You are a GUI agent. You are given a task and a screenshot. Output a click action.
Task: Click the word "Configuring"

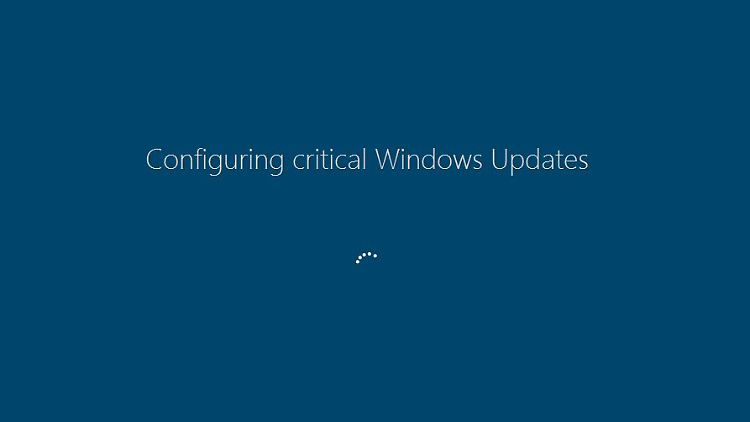tap(215, 160)
